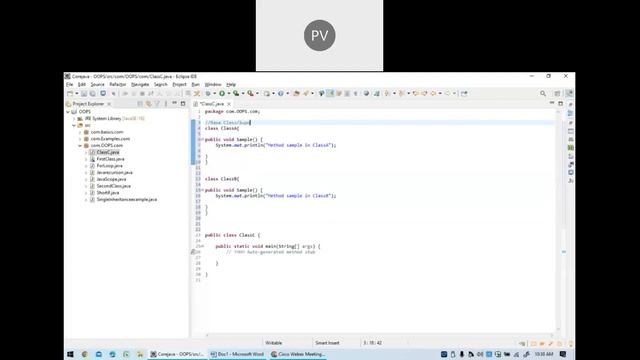640x360 pixels.
Task: Select ShortIf.java in Project Explorer
Action: 108,193
